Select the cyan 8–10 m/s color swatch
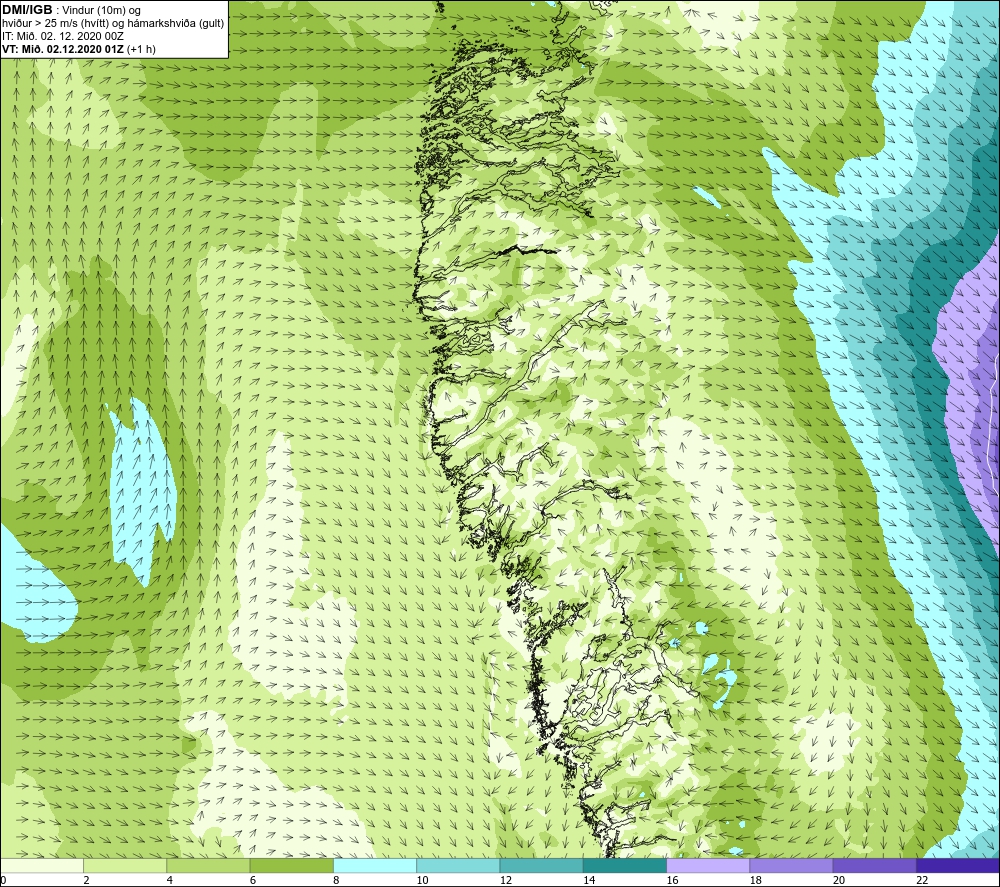The image size is (1000, 887). (375, 865)
